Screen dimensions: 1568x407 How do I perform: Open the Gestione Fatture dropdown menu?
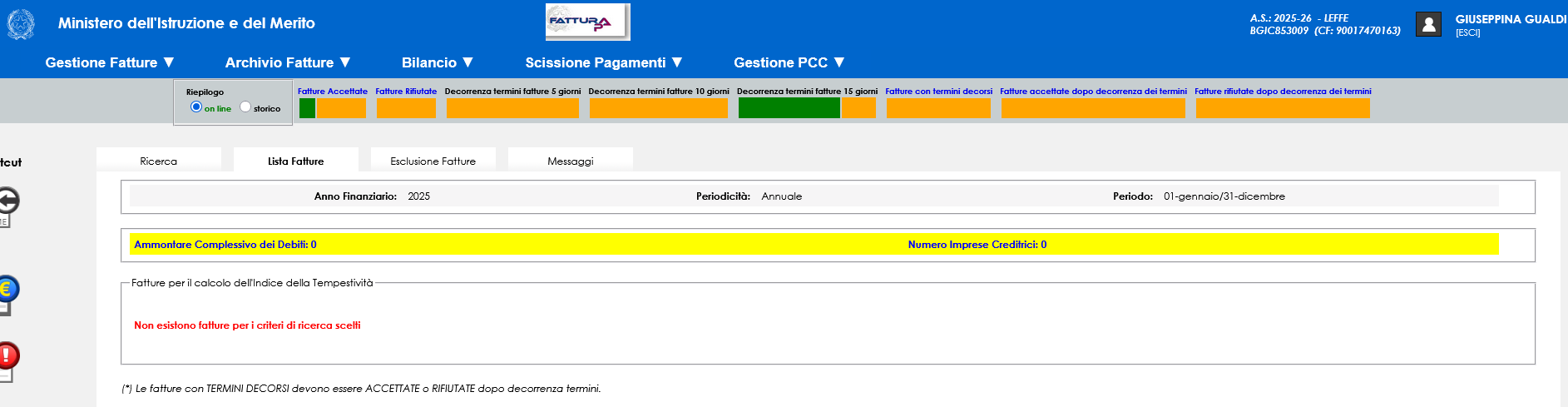click(x=110, y=62)
